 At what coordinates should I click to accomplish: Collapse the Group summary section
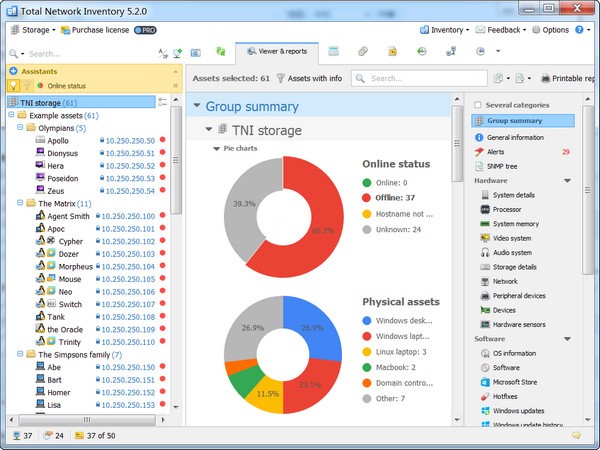click(x=197, y=106)
